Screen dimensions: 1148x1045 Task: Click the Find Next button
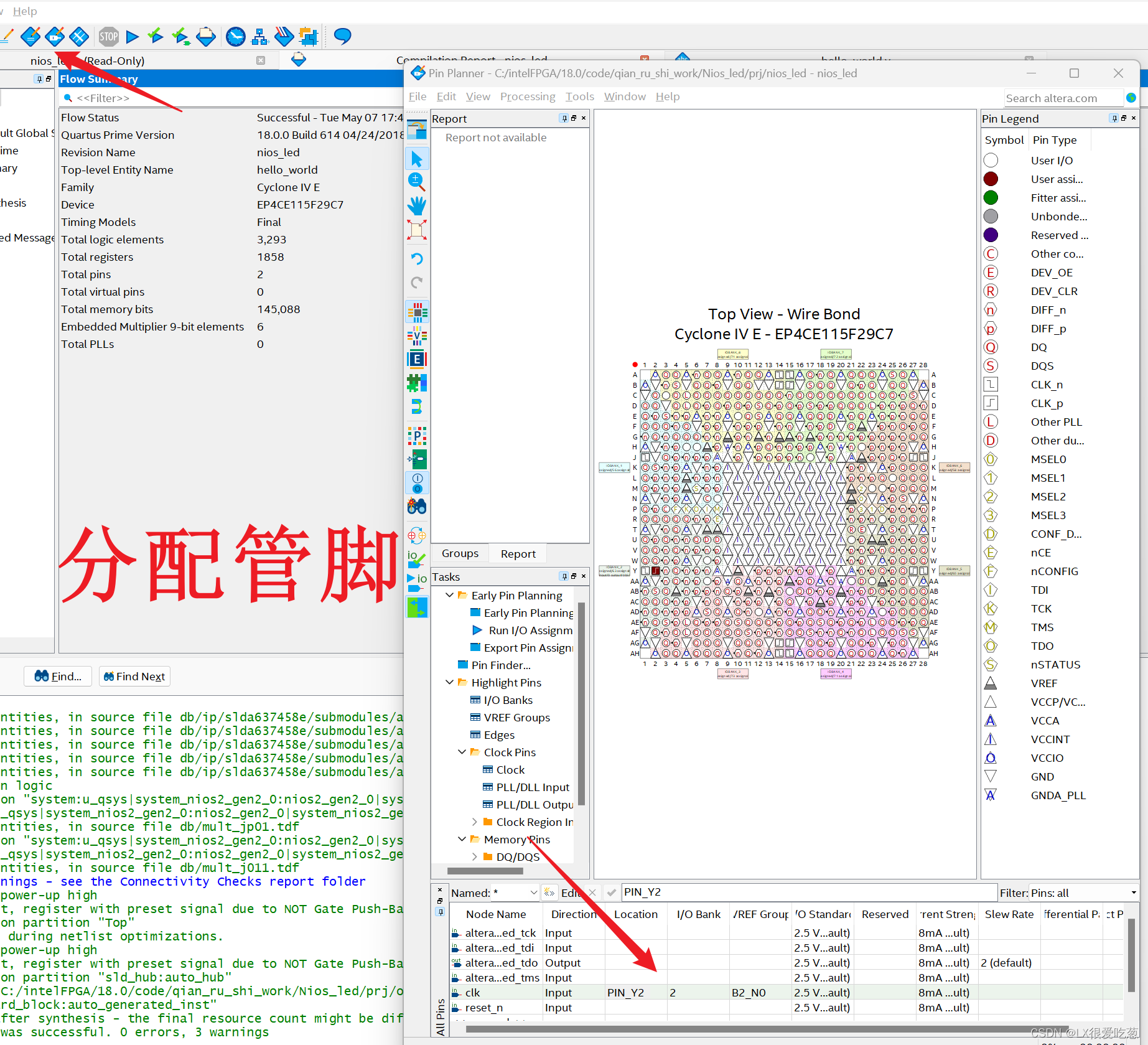pyautogui.click(x=134, y=676)
